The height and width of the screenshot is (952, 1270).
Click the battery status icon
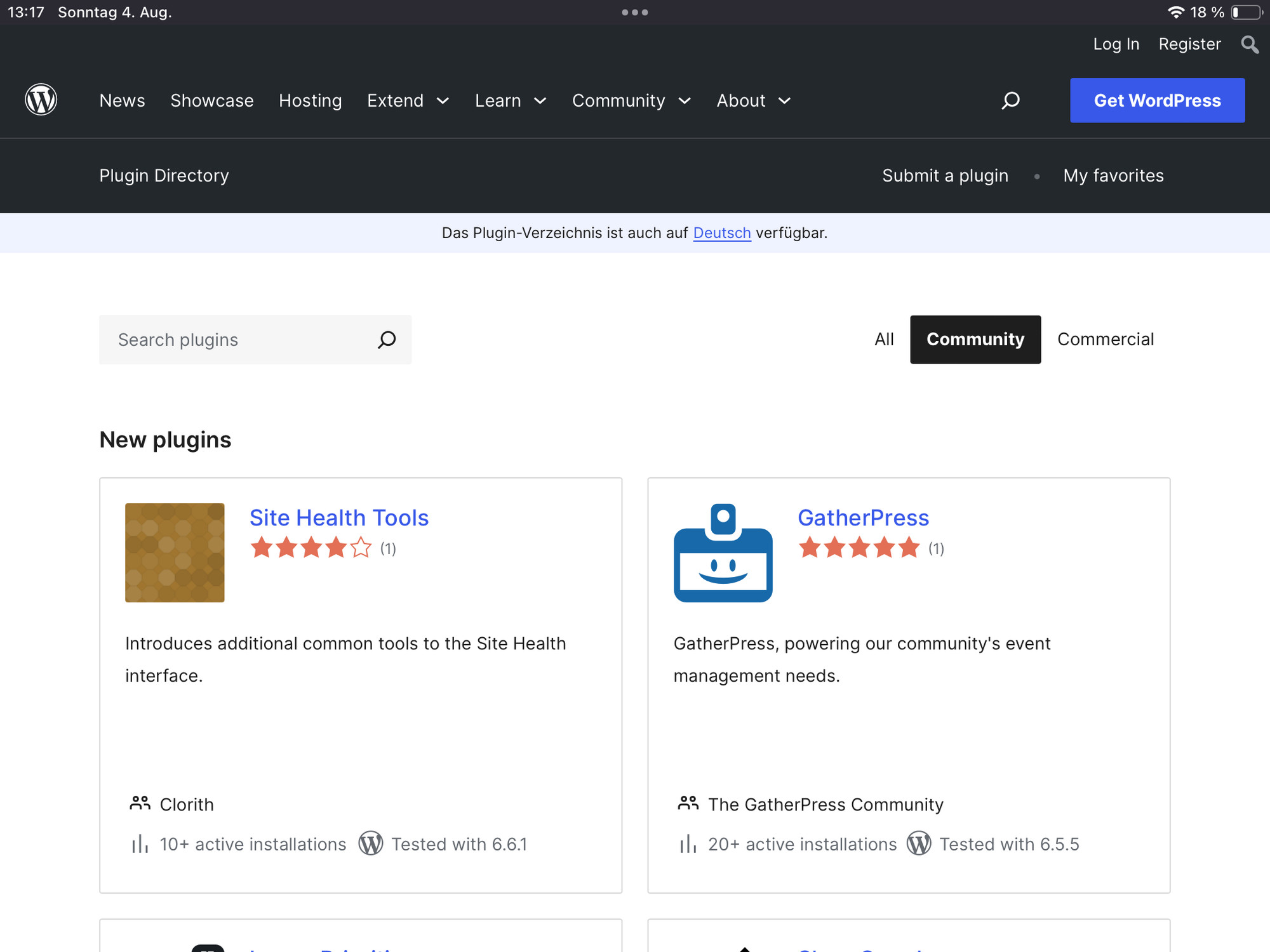(x=1248, y=12)
